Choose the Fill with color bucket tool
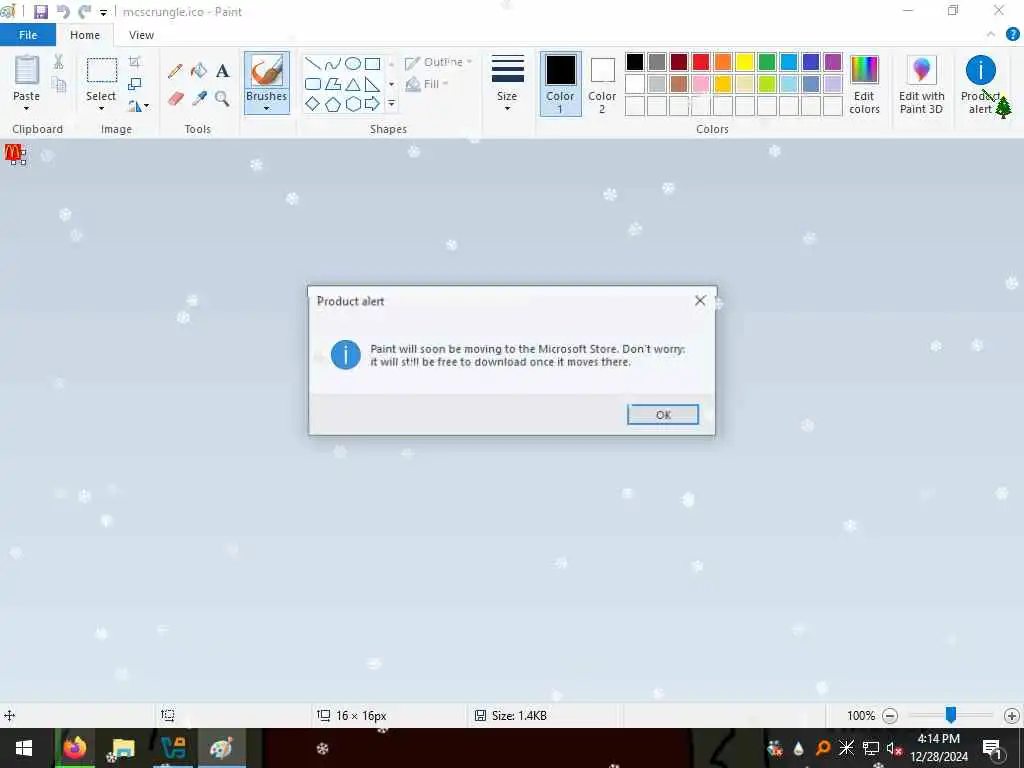Image resolution: width=1024 pixels, height=768 pixels. pyautogui.click(x=199, y=71)
